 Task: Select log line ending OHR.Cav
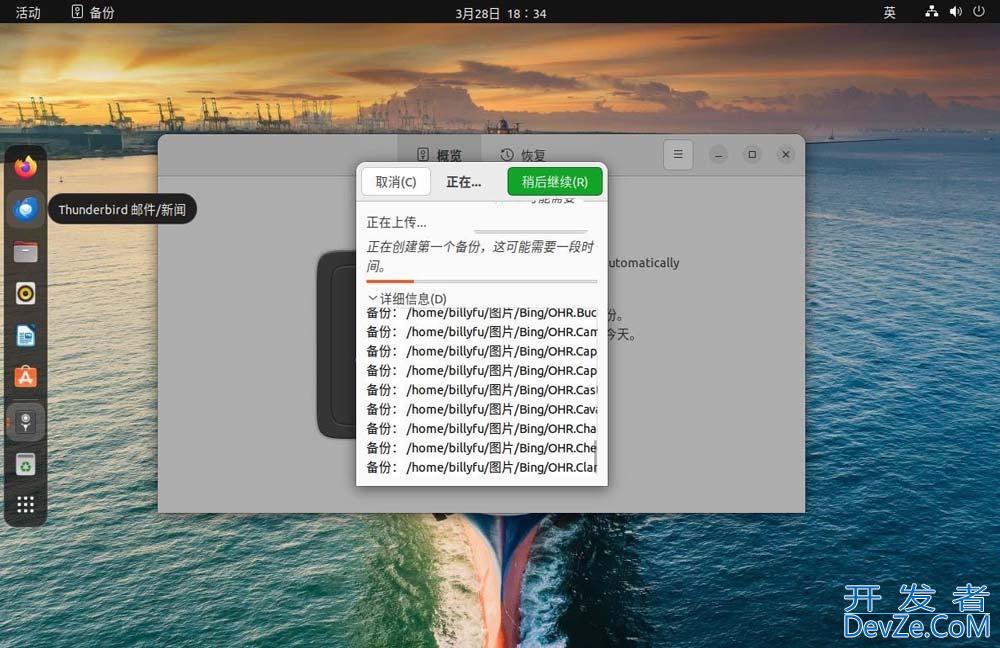pyautogui.click(x=482, y=409)
